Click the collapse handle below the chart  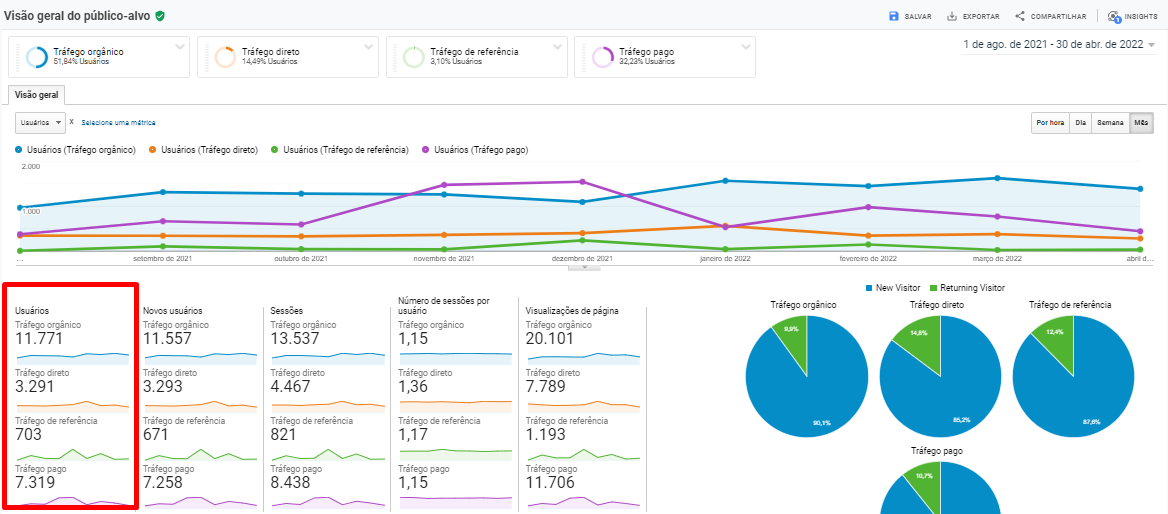click(x=584, y=267)
